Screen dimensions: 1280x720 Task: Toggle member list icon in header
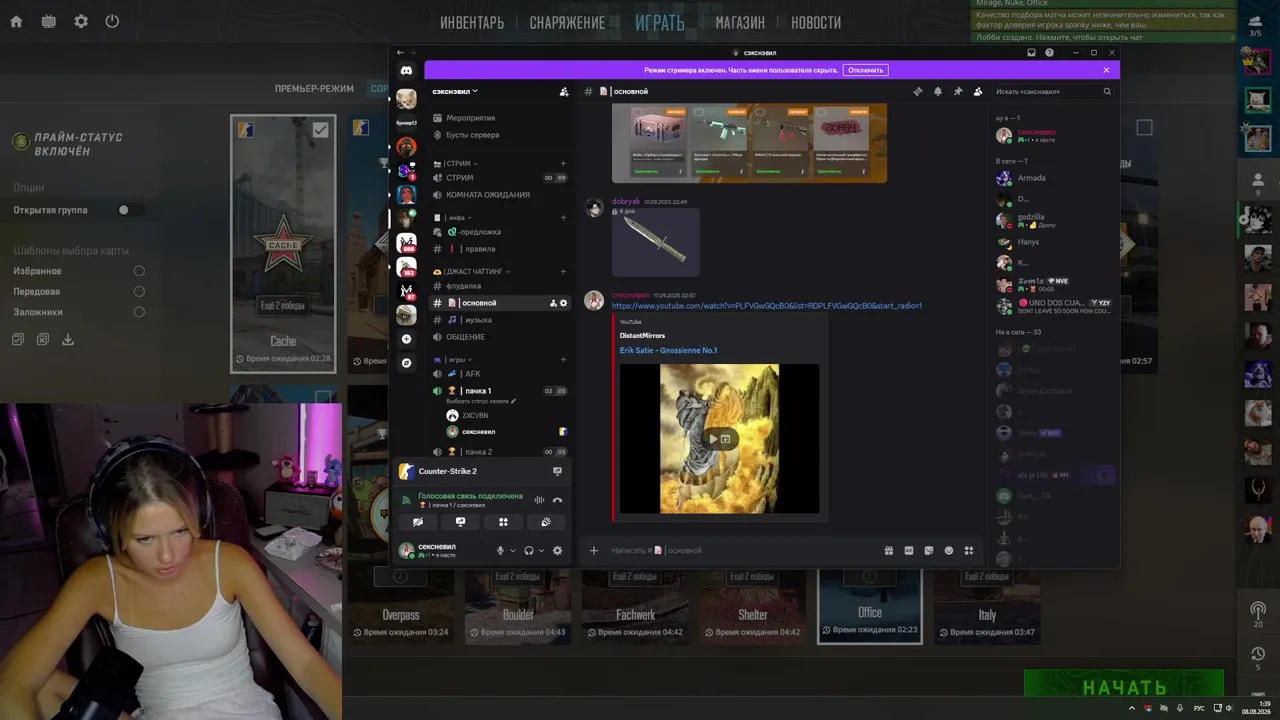click(978, 91)
